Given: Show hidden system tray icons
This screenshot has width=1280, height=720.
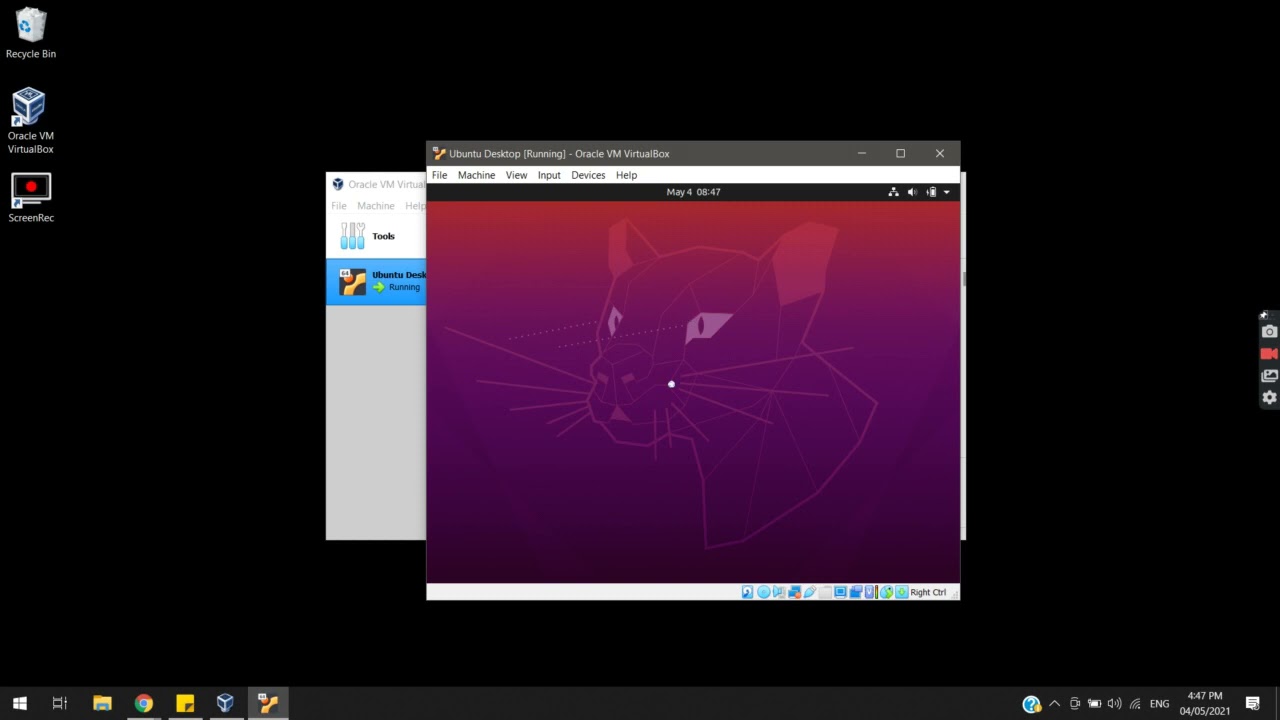Looking at the screenshot, I should 1054,704.
